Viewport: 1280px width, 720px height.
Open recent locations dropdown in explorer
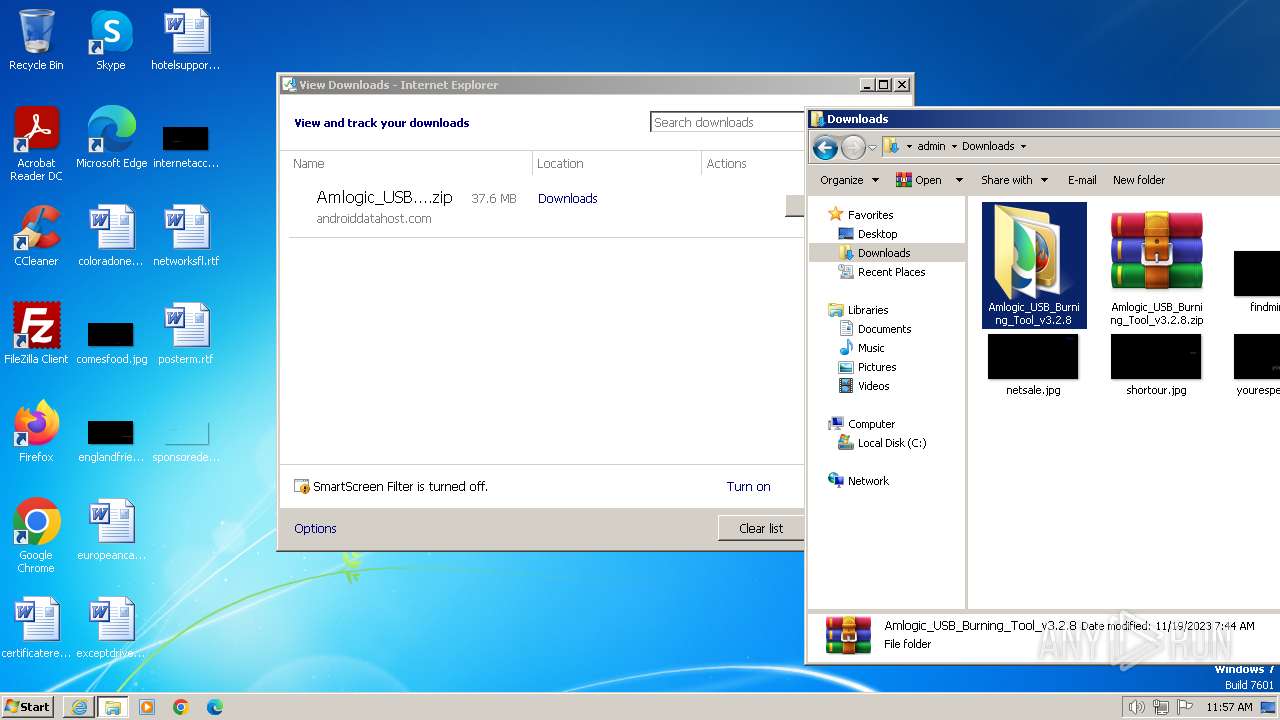coord(872,148)
